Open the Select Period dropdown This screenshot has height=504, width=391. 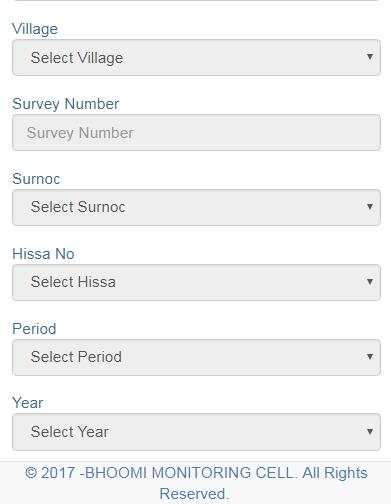(196, 357)
